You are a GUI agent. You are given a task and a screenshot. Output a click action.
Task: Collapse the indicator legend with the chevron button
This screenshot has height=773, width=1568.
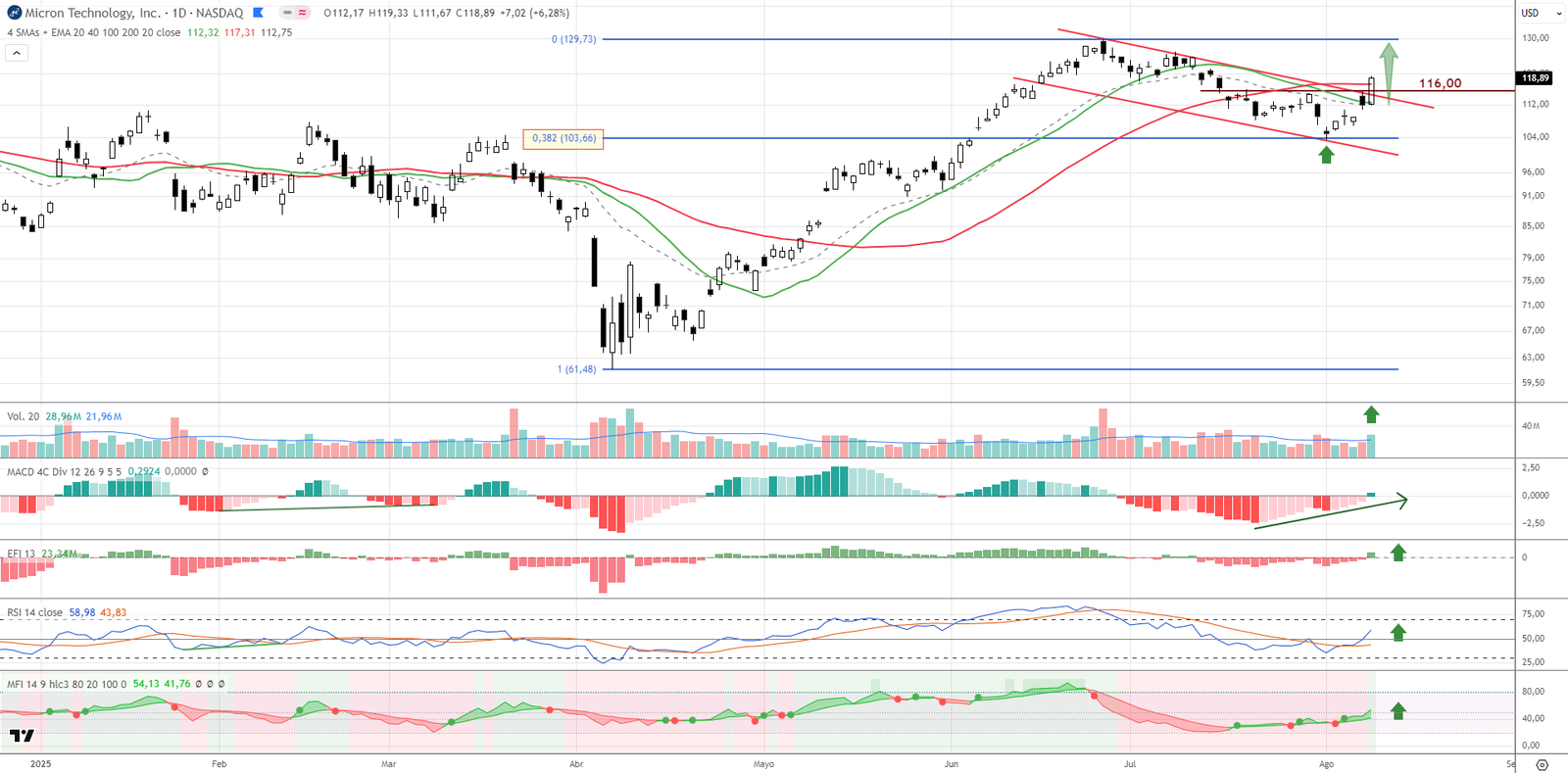[17, 53]
